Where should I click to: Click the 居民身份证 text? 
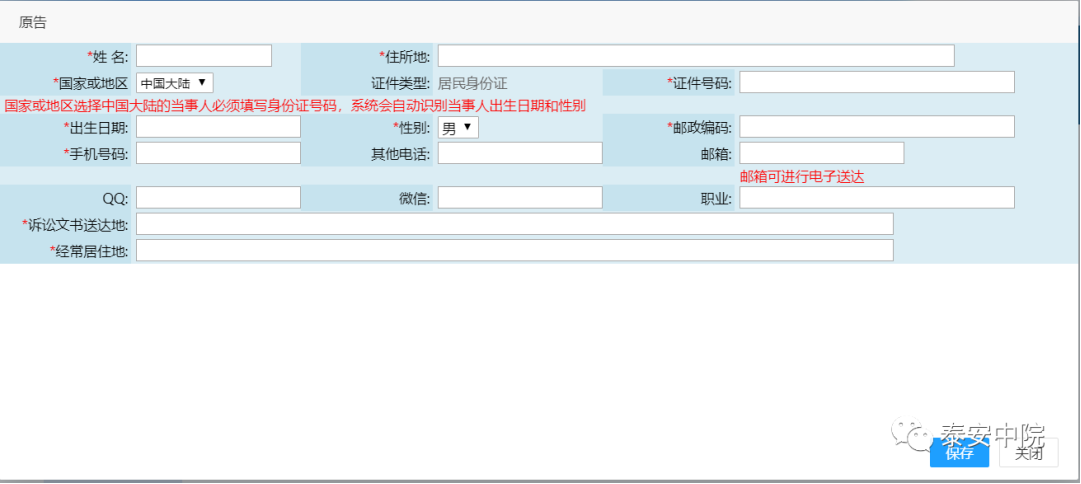click(473, 83)
